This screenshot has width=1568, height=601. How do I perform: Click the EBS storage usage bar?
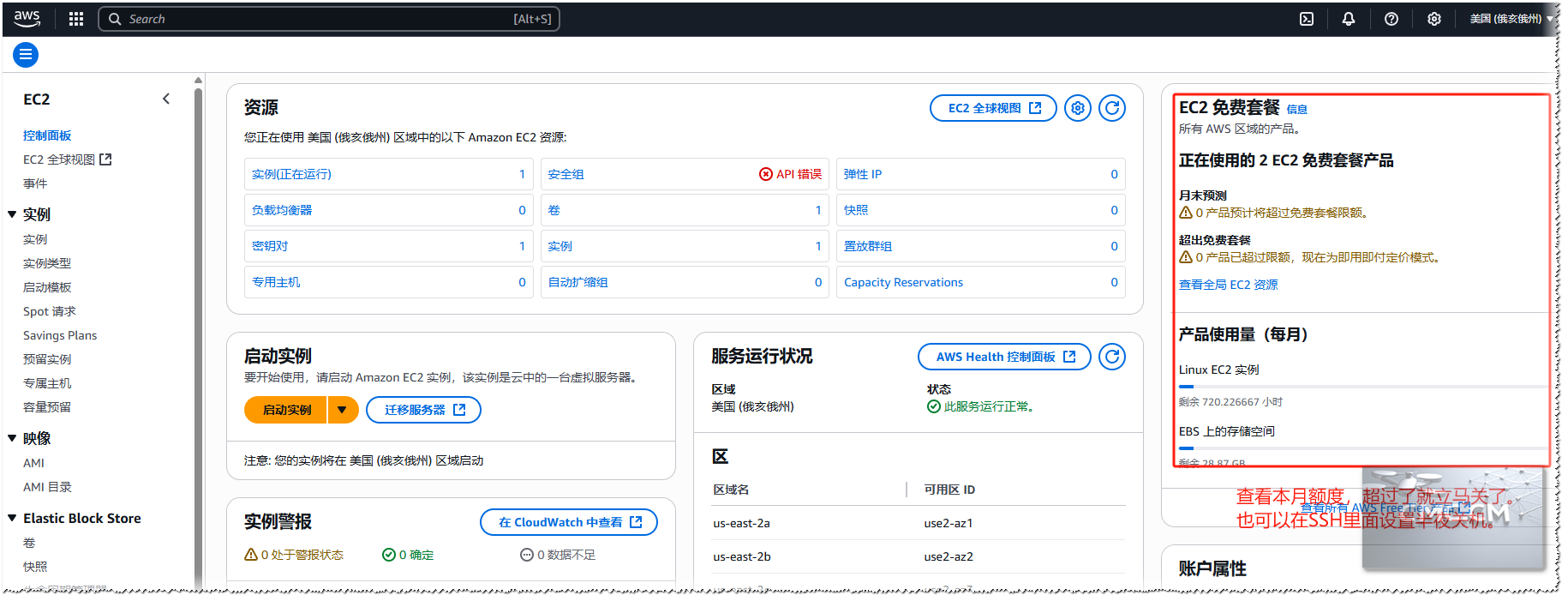click(1363, 448)
